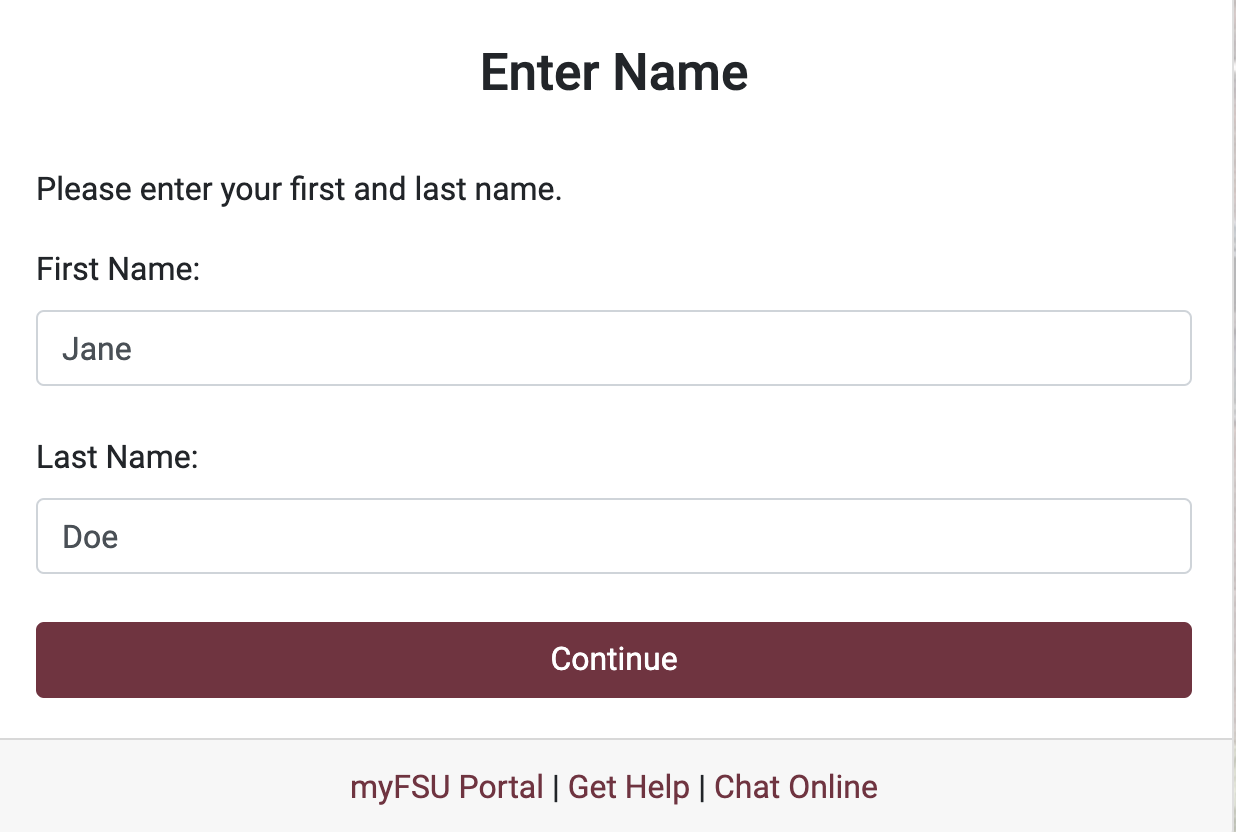
Task: Submit the form via Continue
Action: point(613,659)
